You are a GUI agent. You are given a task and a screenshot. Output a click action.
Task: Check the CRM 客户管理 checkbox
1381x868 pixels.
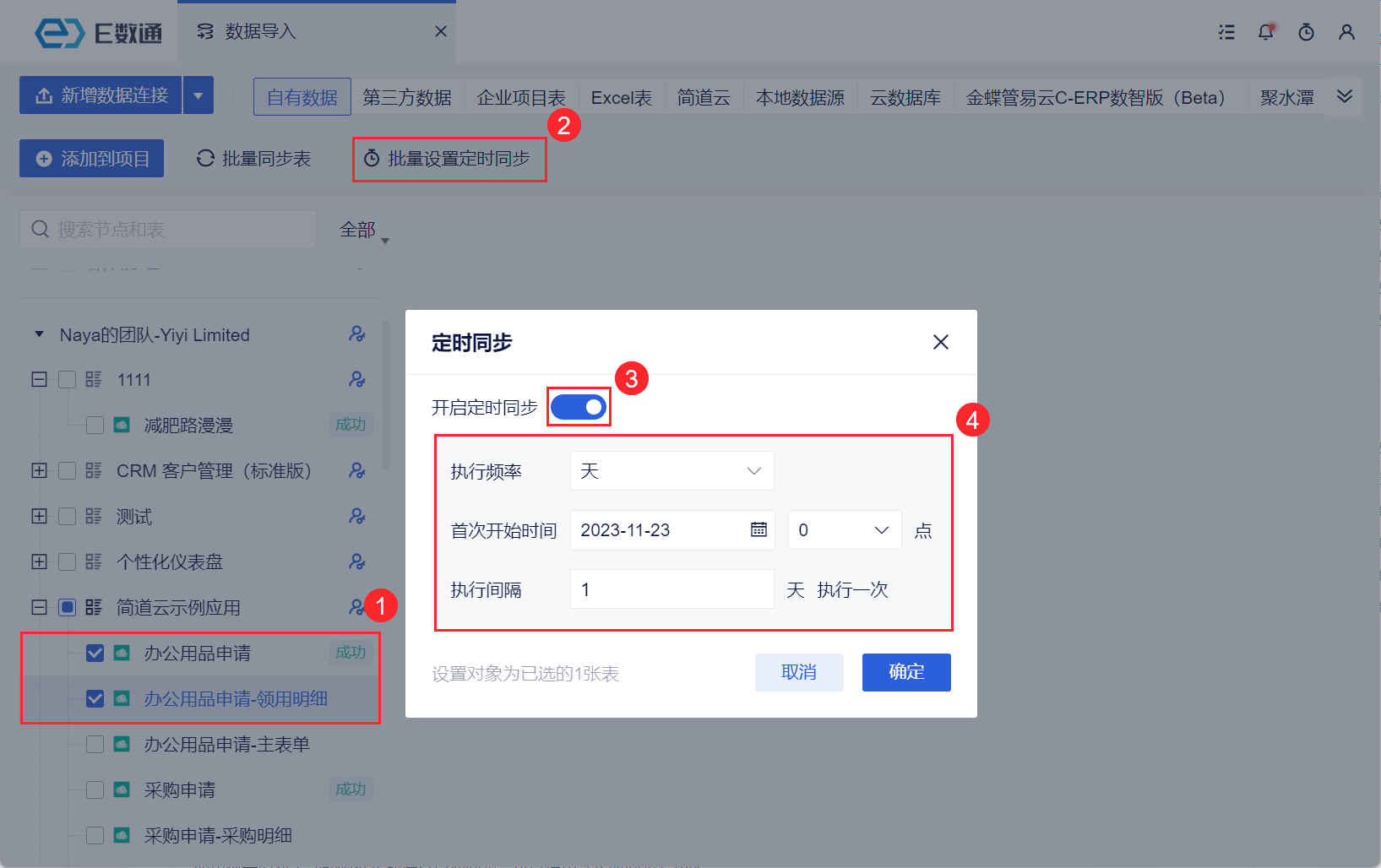point(68,470)
